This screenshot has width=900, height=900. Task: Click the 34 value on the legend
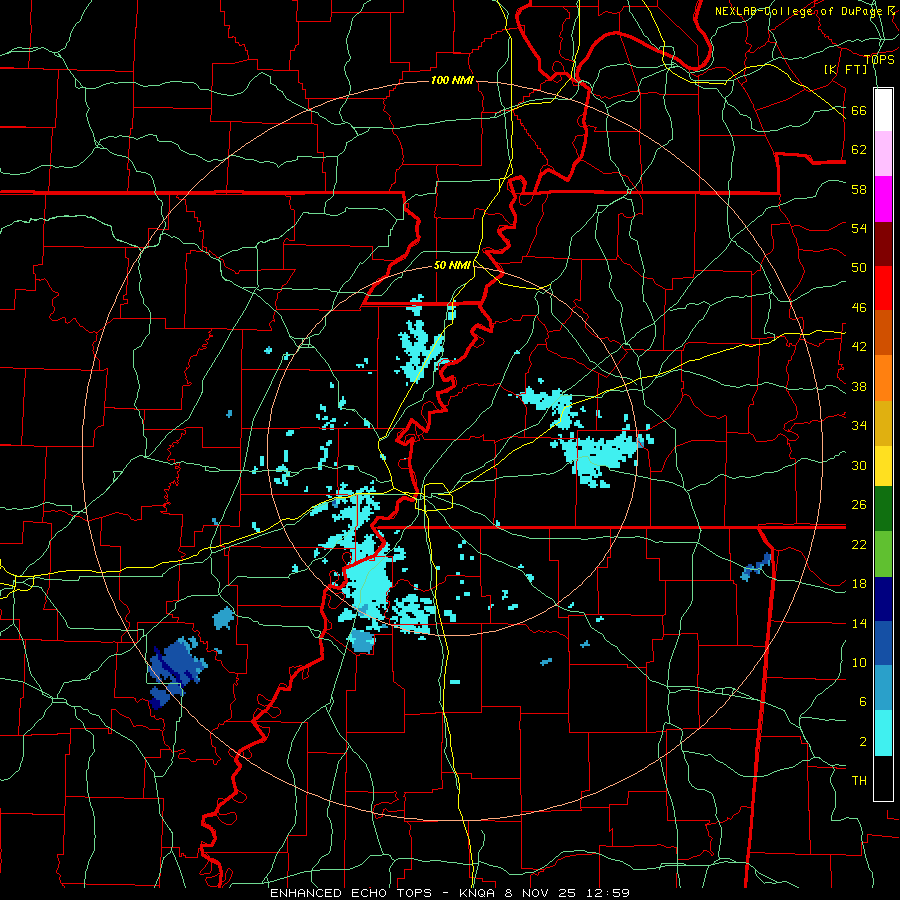859,426
